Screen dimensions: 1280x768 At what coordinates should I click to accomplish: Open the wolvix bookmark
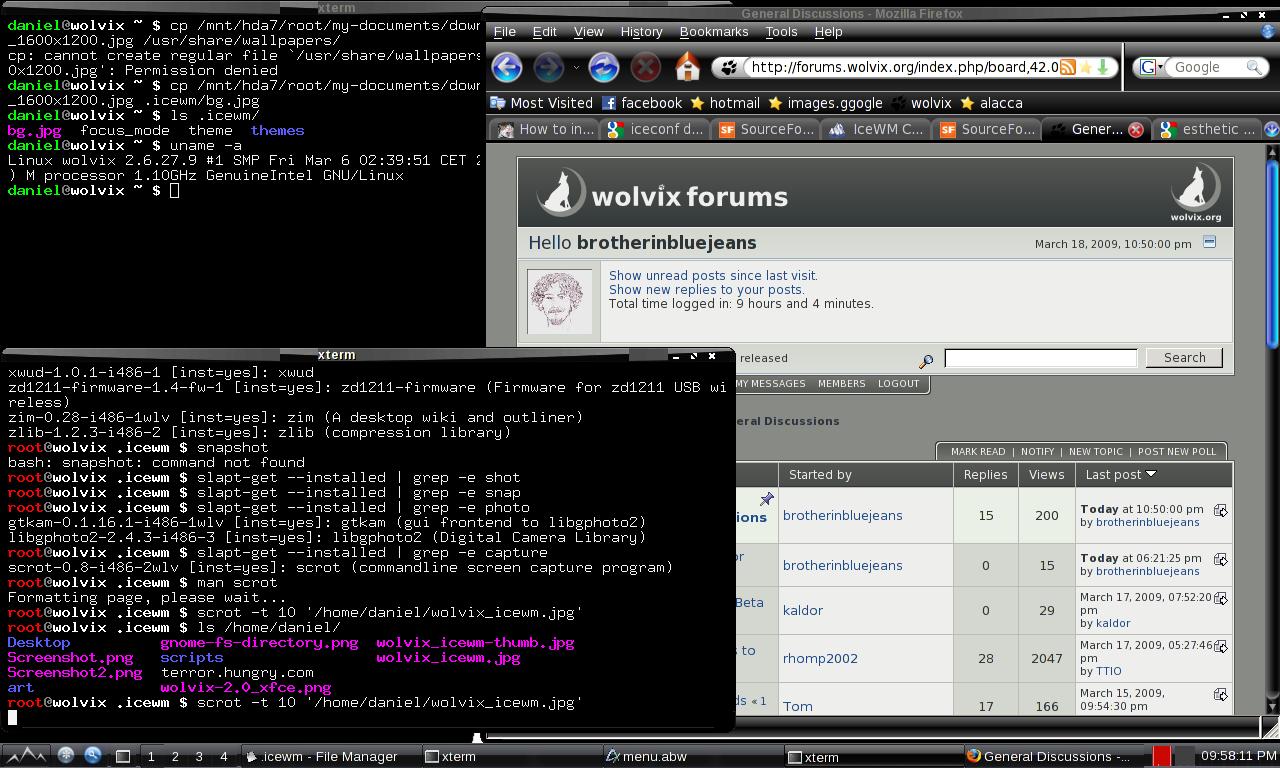click(921, 103)
